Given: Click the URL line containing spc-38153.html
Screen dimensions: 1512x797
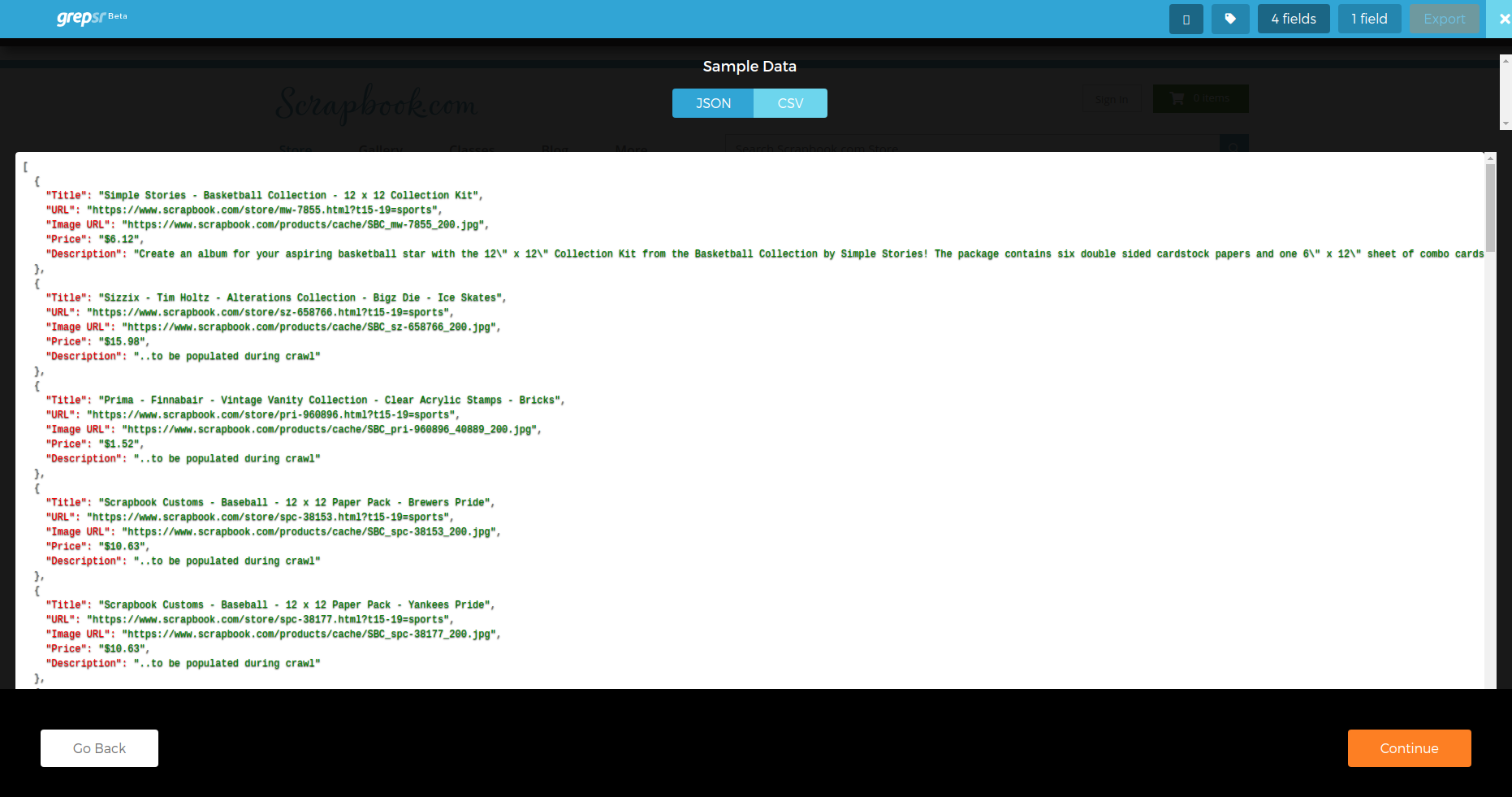Looking at the screenshot, I should pos(250,518).
